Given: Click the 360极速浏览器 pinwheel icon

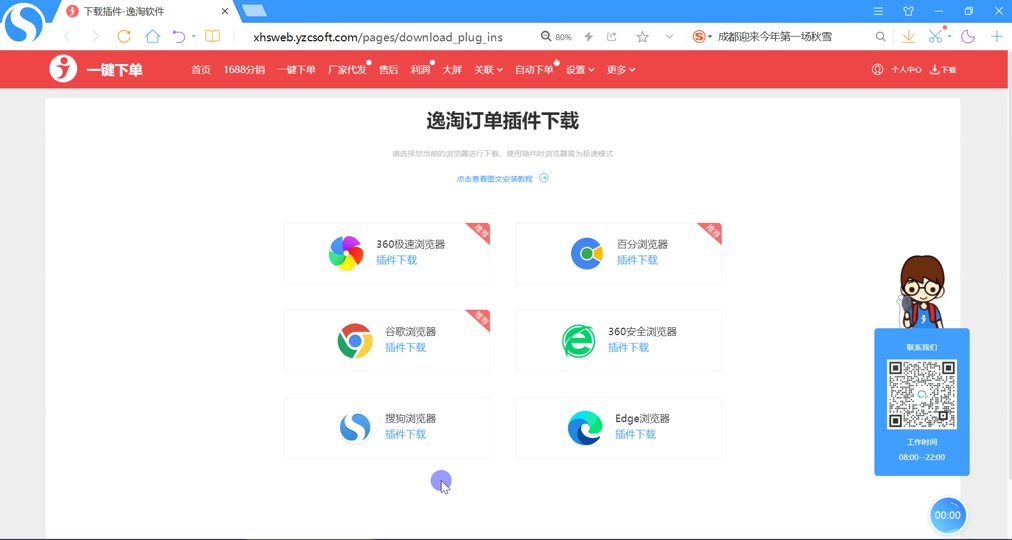Looking at the screenshot, I should pos(346,253).
